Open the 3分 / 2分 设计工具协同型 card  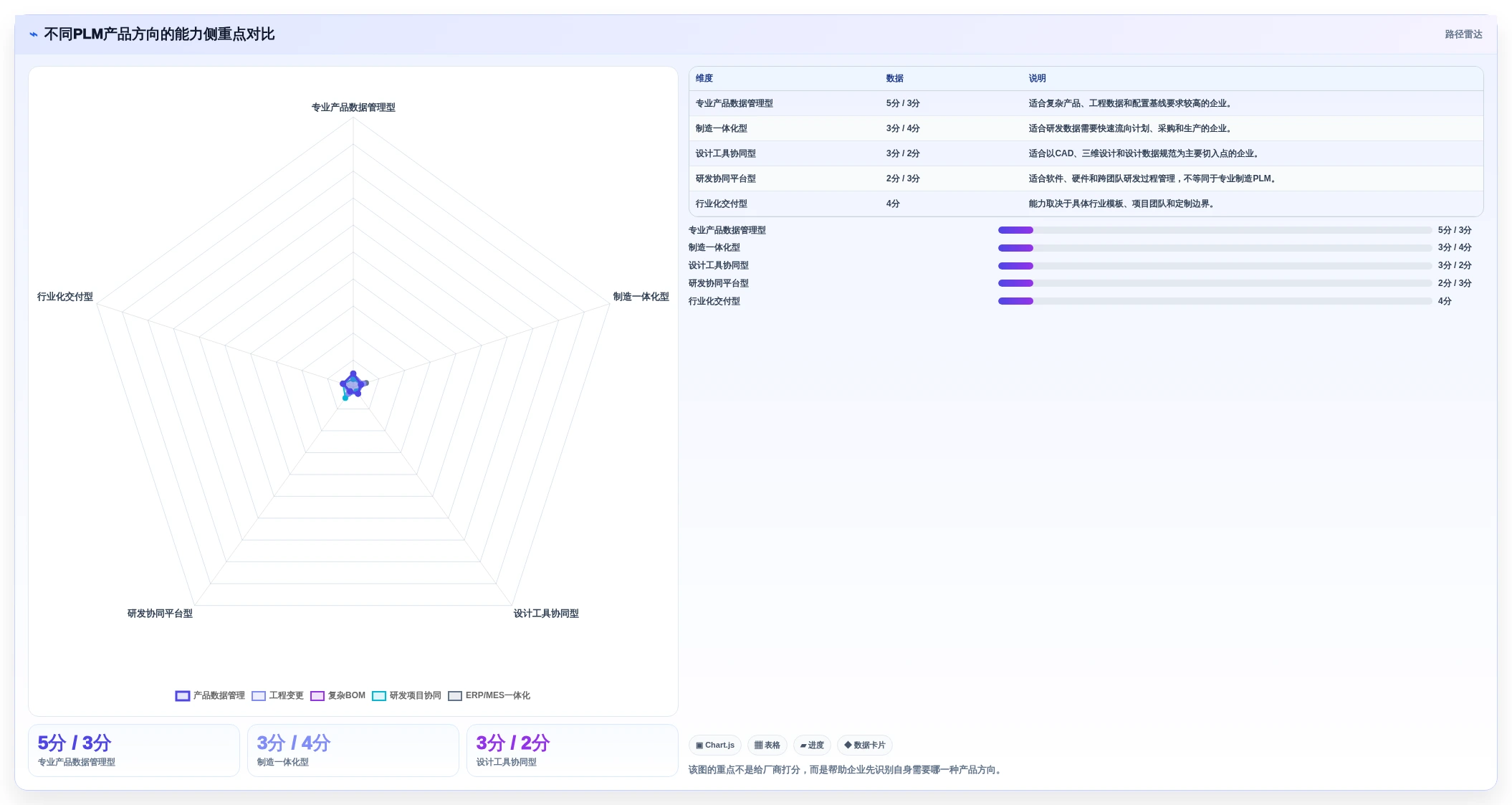tap(573, 751)
